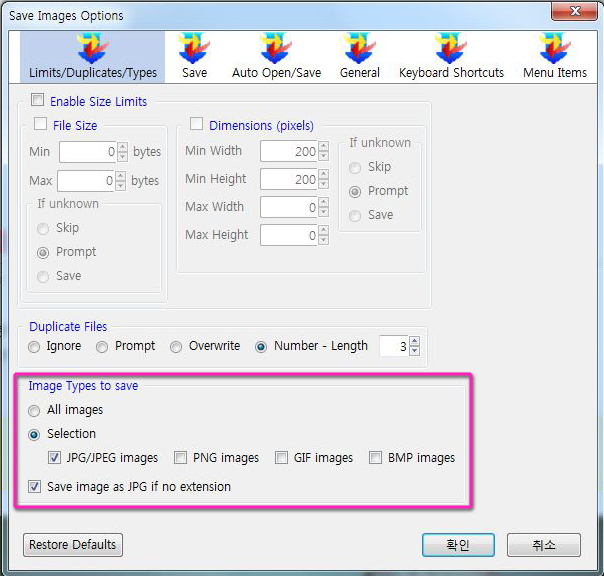
Task: Click the Max Height input field
Action: coord(289,235)
